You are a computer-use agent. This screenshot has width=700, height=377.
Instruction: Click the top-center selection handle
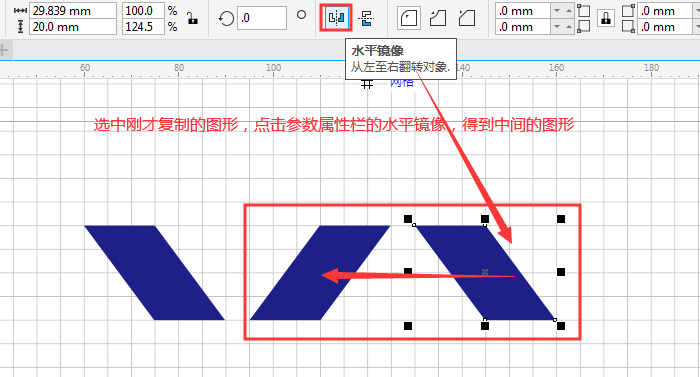point(485,219)
